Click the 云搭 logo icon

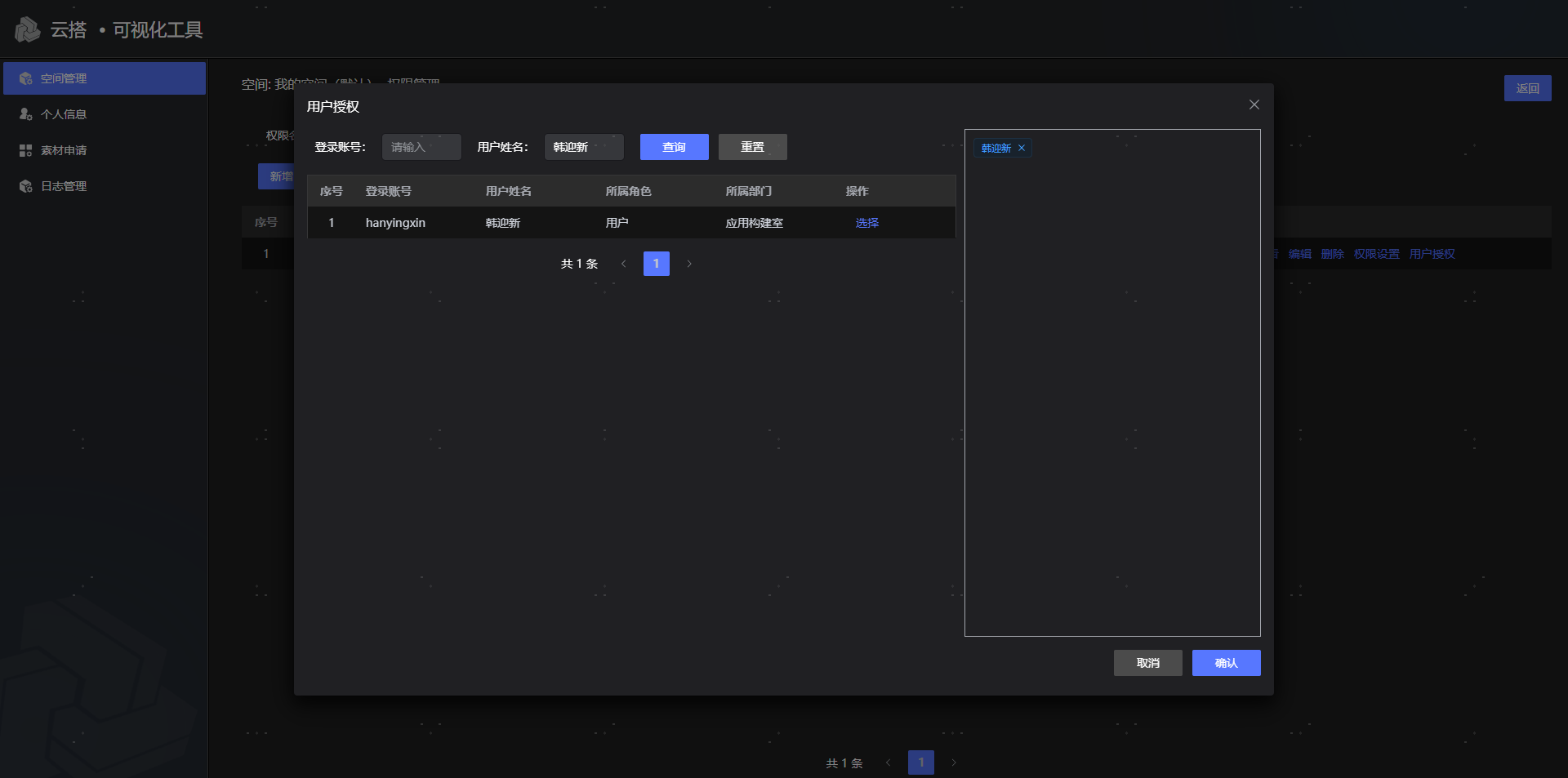tap(27, 30)
